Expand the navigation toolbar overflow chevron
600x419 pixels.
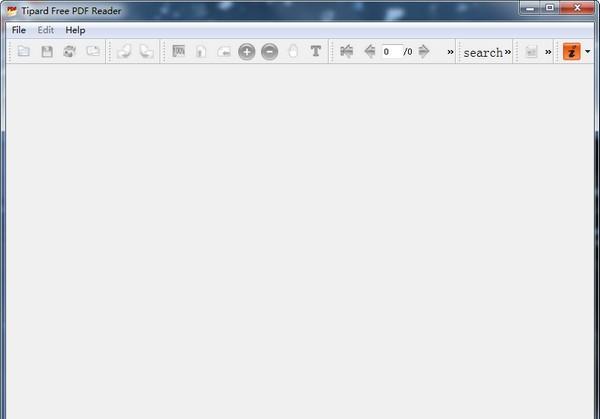[450, 52]
